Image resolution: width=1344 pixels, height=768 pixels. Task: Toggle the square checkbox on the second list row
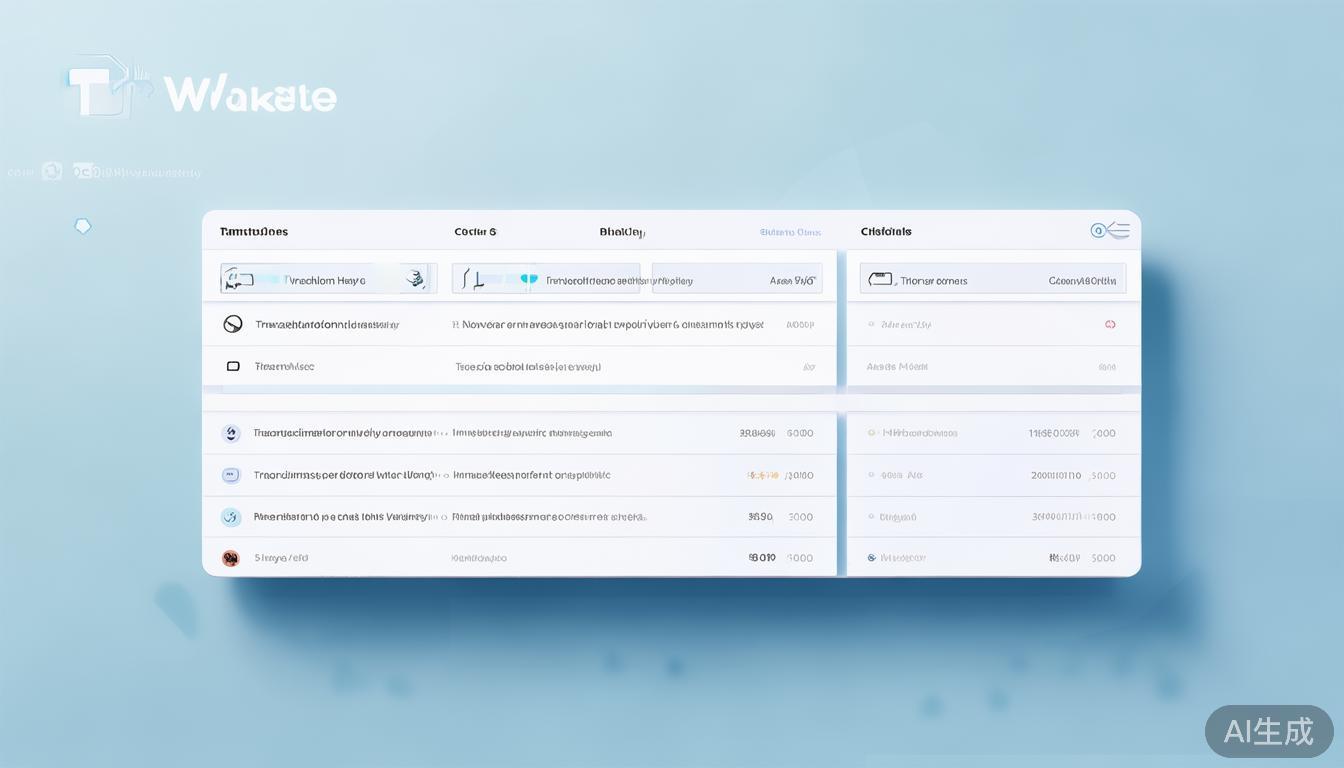(x=232, y=366)
